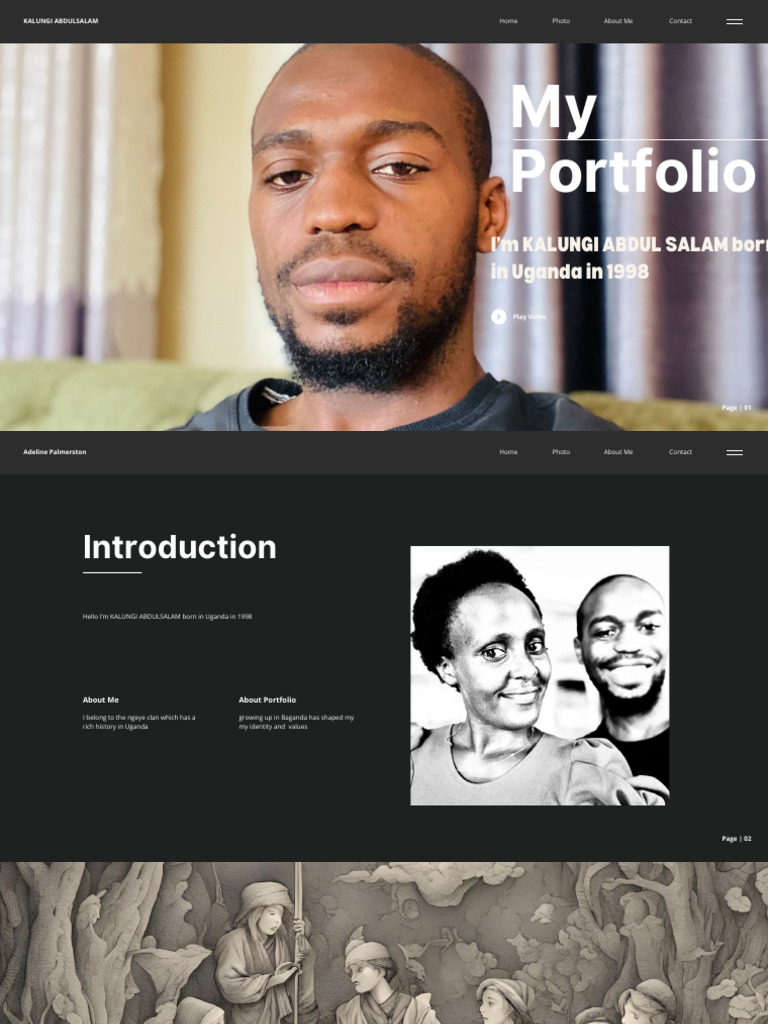768x1024 pixels.
Task: Click the About Portfolio subheading
Action: coord(267,699)
